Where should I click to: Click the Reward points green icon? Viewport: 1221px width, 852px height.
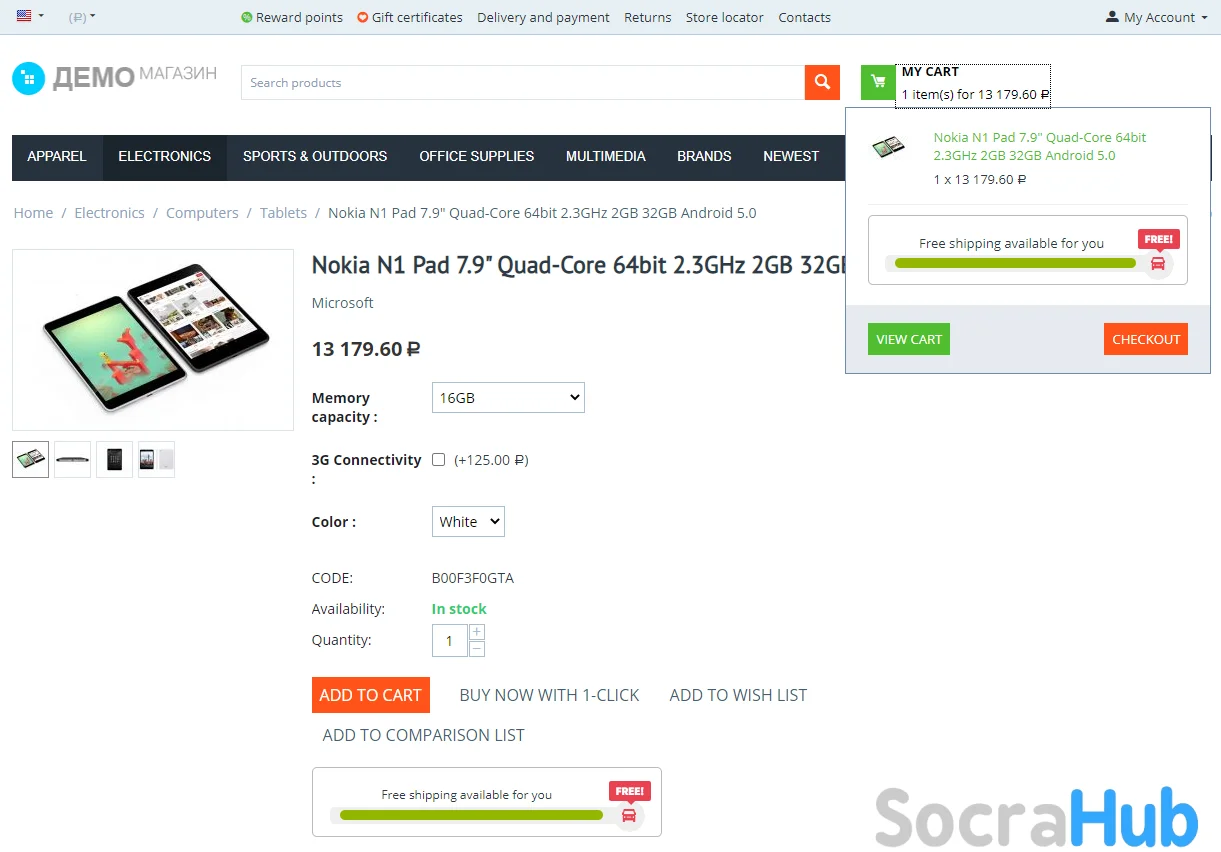tap(247, 17)
